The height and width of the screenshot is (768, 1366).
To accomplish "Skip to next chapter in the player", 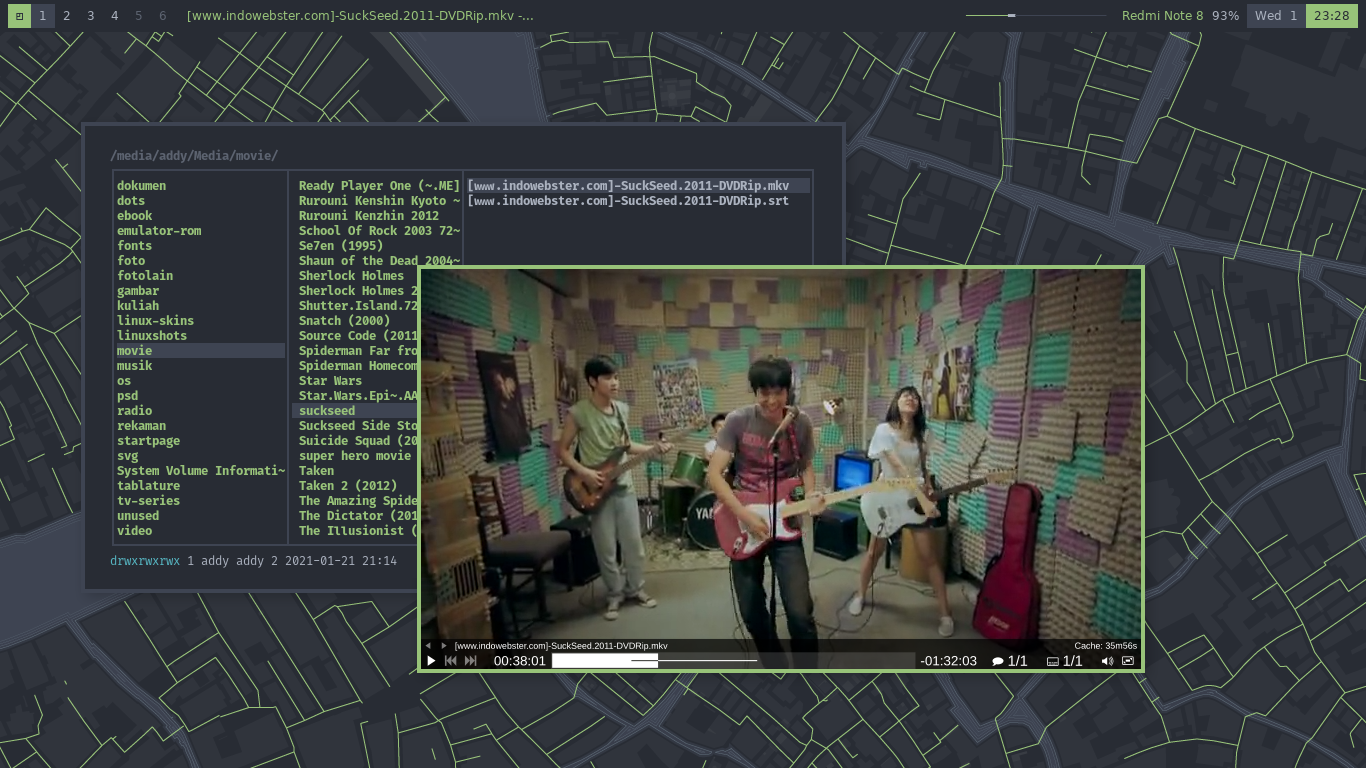I will pyautogui.click(x=471, y=661).
